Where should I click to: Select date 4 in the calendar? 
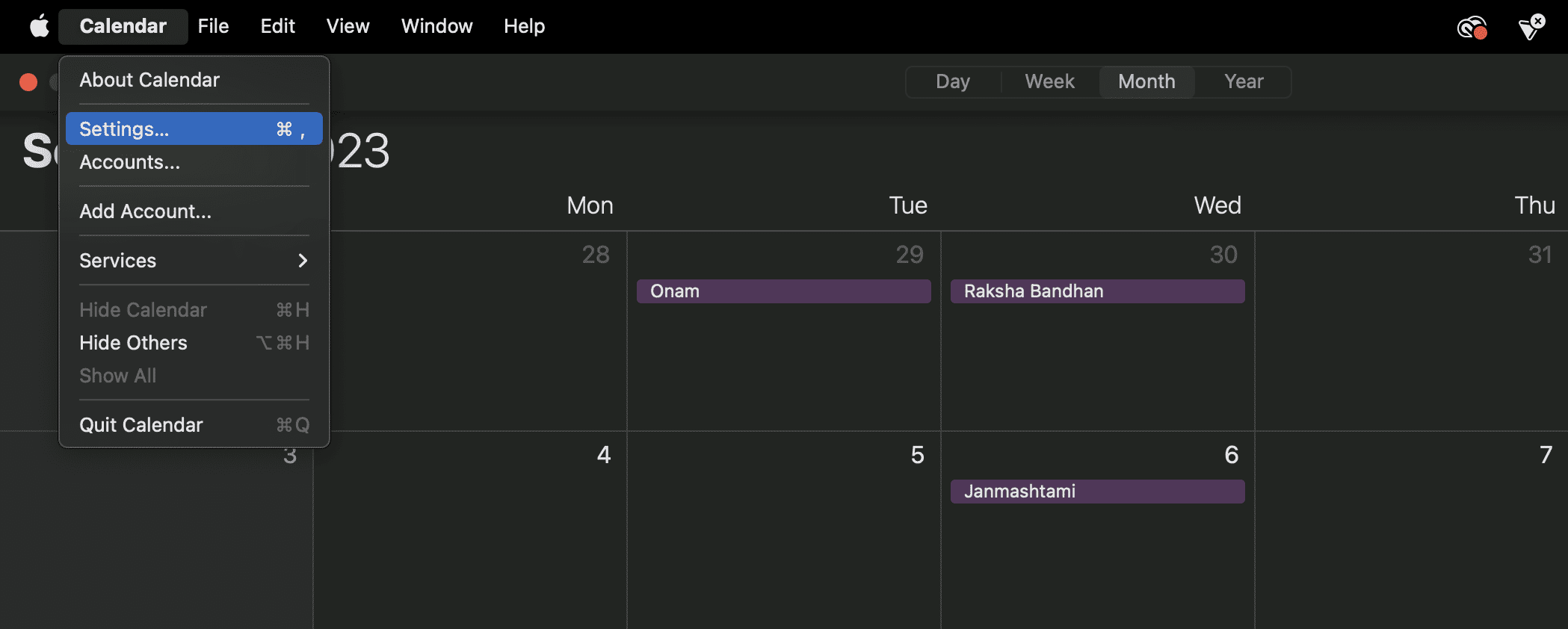pos(604,455)
